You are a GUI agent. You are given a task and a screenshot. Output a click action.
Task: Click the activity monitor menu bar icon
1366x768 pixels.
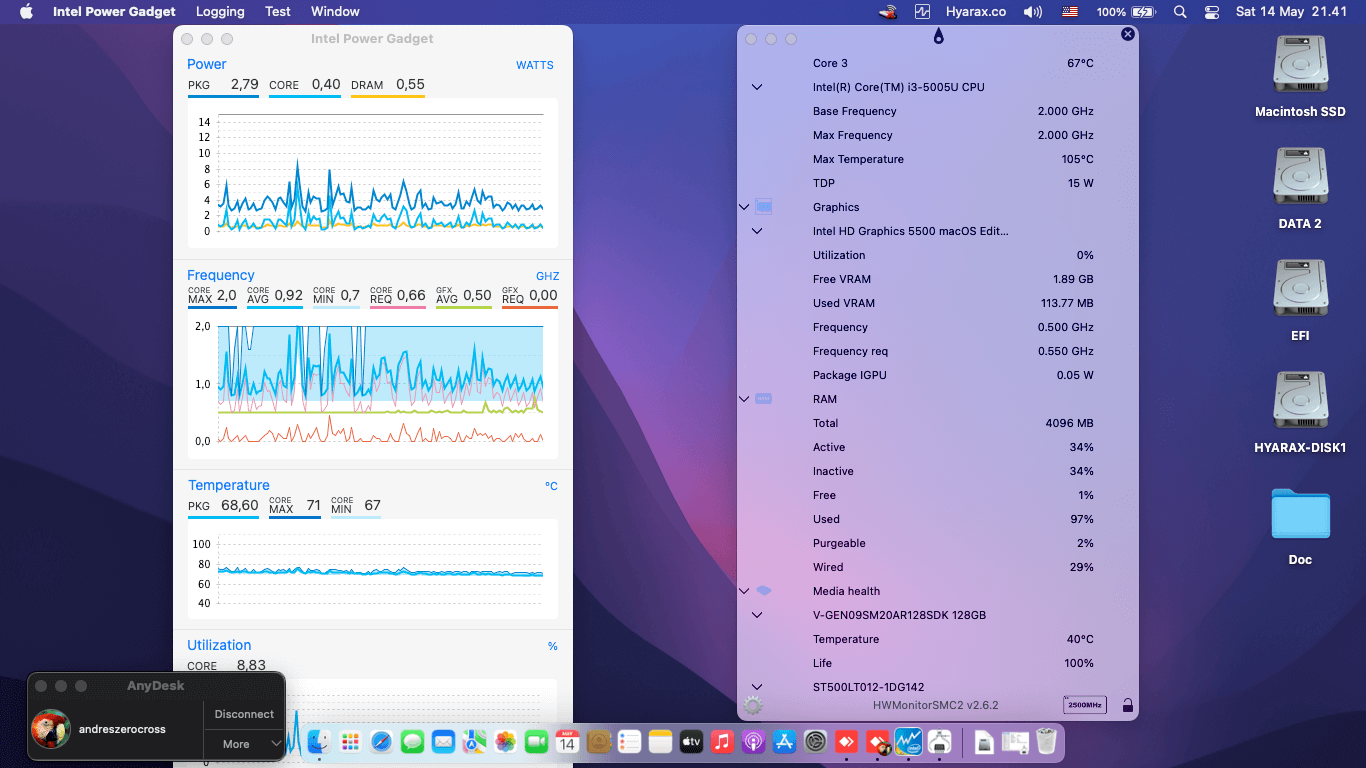pos(922,12)
